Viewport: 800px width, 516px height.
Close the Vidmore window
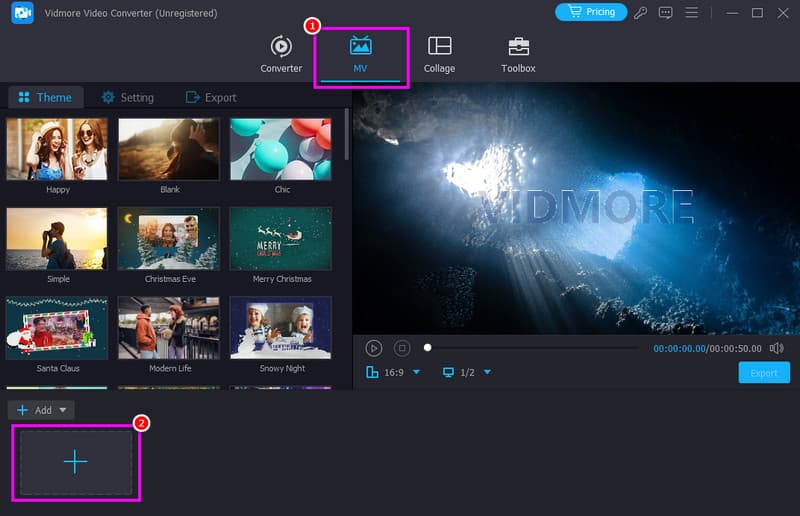(x=783, y=13)
